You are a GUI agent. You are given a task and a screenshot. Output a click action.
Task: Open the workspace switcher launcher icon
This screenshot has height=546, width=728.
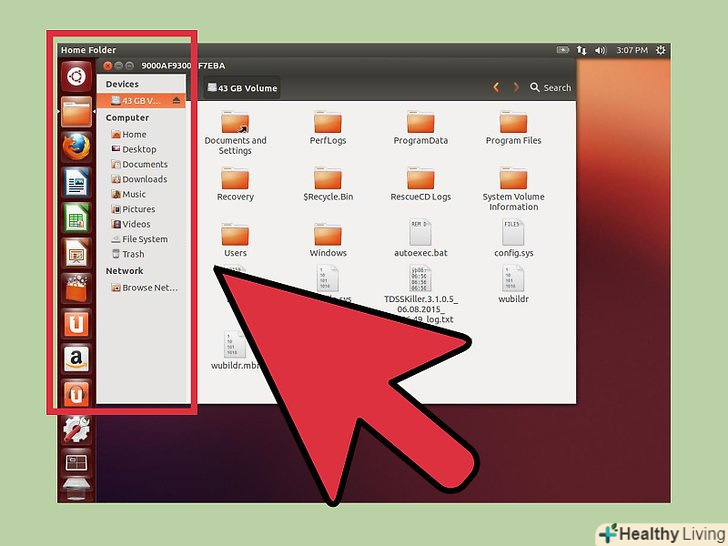click(76, 463)
